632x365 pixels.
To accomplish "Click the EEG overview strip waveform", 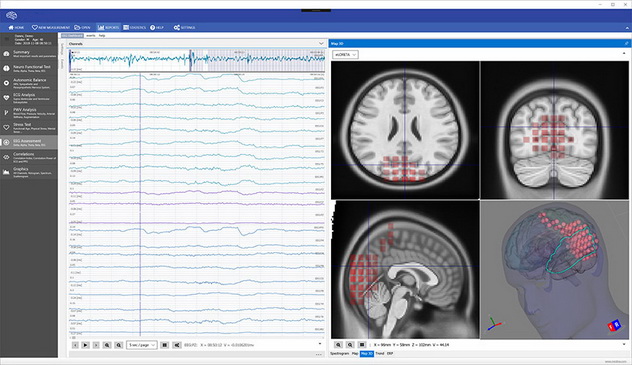I will tap(197, 60).
